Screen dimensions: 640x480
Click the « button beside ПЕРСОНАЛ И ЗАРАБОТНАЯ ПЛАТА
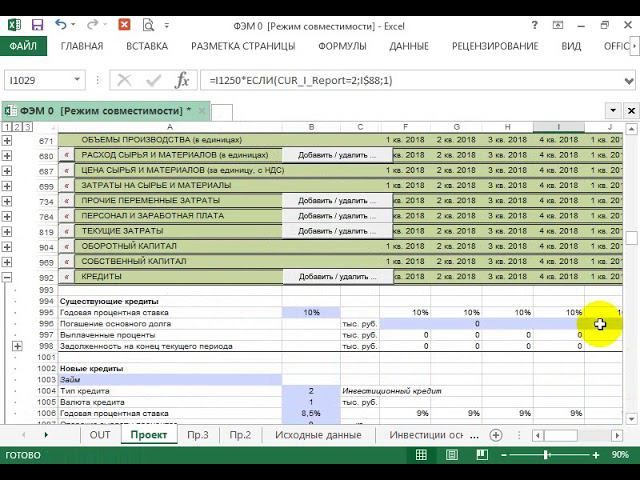tap(66, 216)
